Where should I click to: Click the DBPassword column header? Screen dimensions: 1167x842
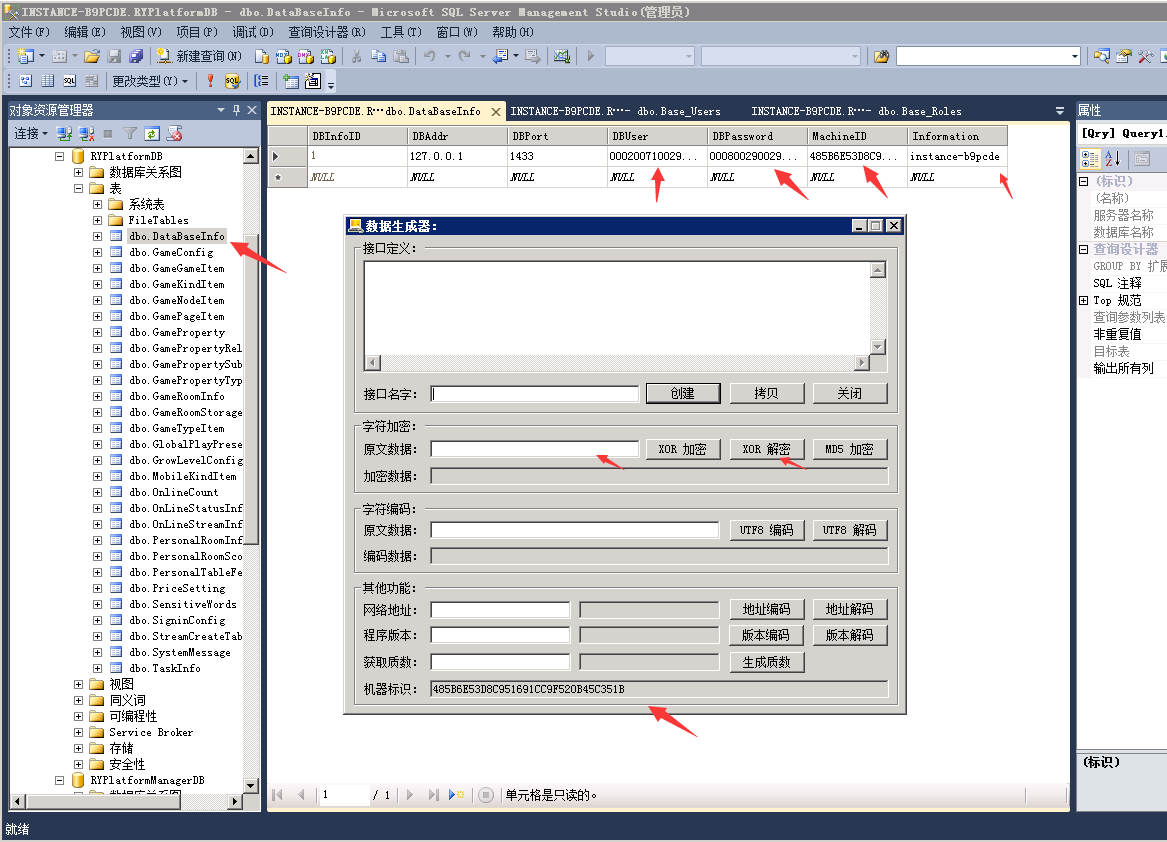757,136
